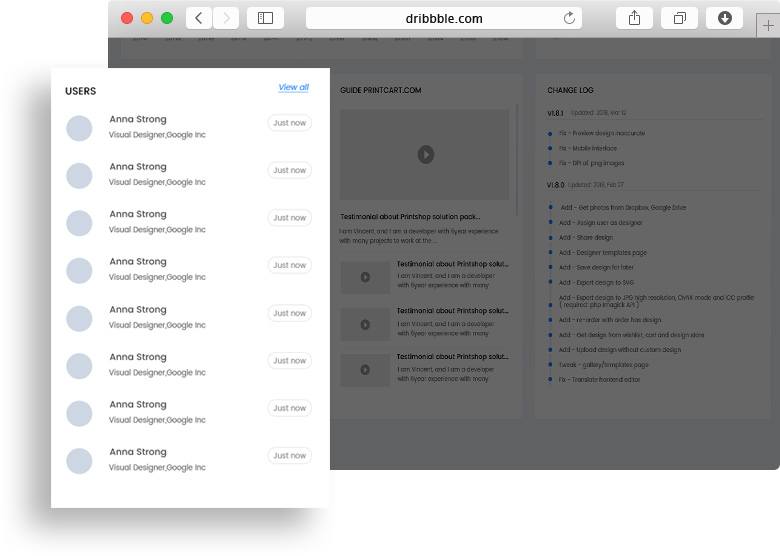Open the View all users link

293,88
